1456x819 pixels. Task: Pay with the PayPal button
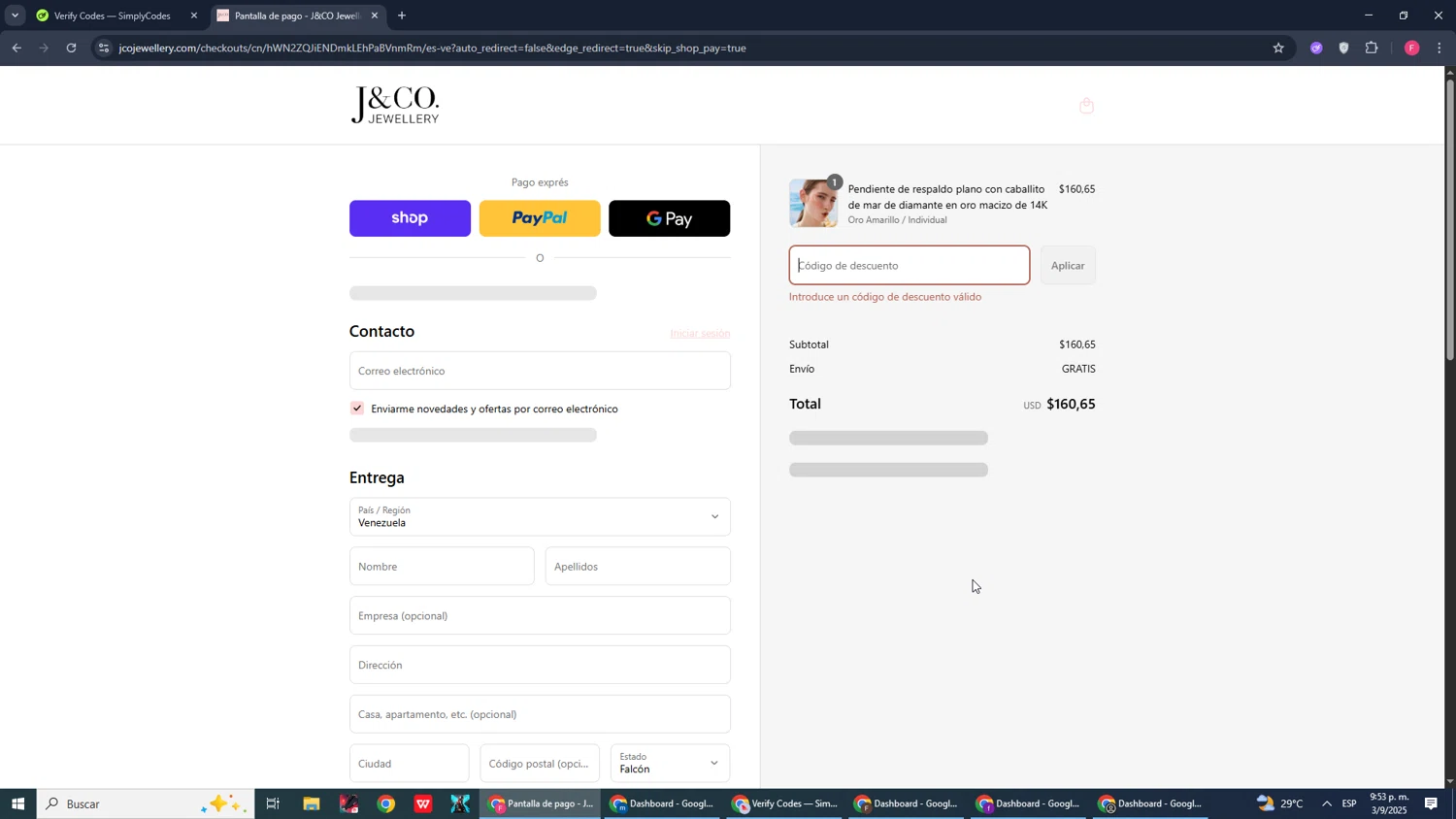[x=540, y=218]
